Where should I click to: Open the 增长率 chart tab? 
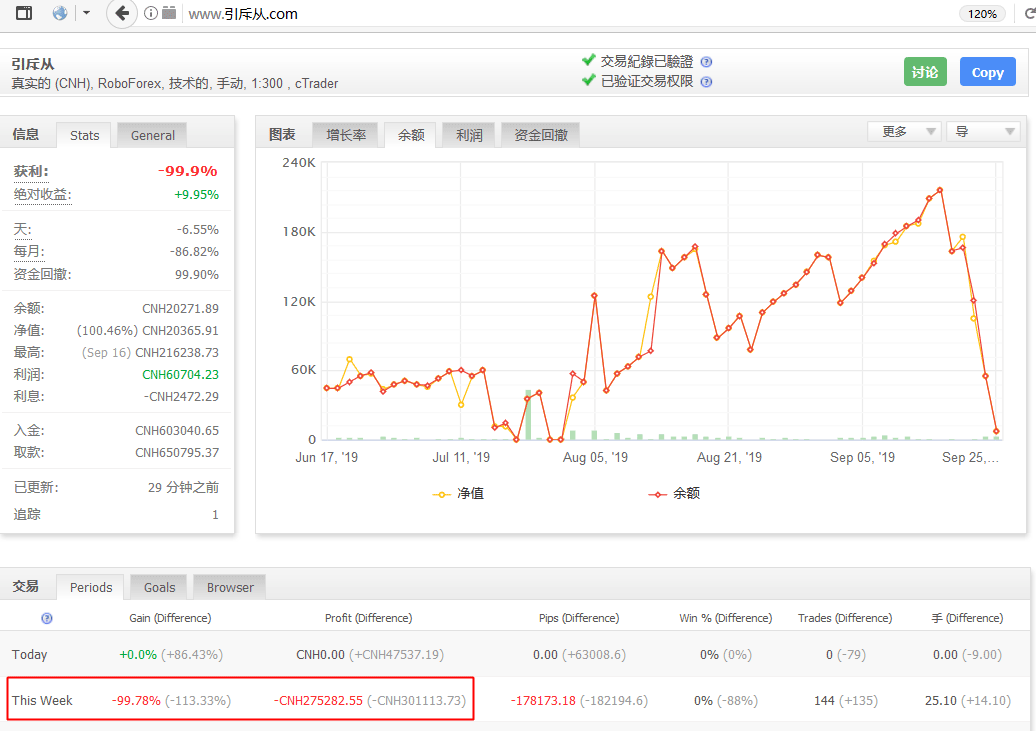pyautogui.click(x=346, y=135)
